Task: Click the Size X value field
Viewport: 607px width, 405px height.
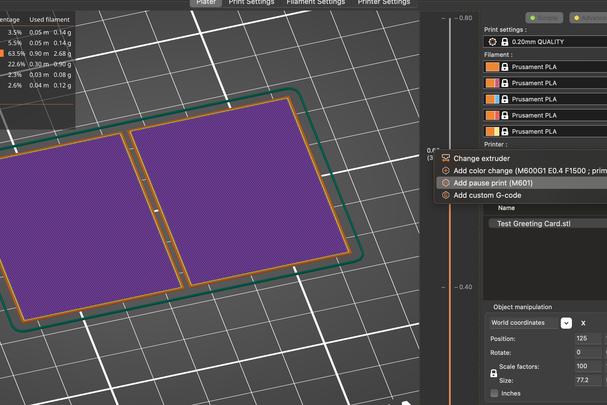Action: tap(588, 380)
